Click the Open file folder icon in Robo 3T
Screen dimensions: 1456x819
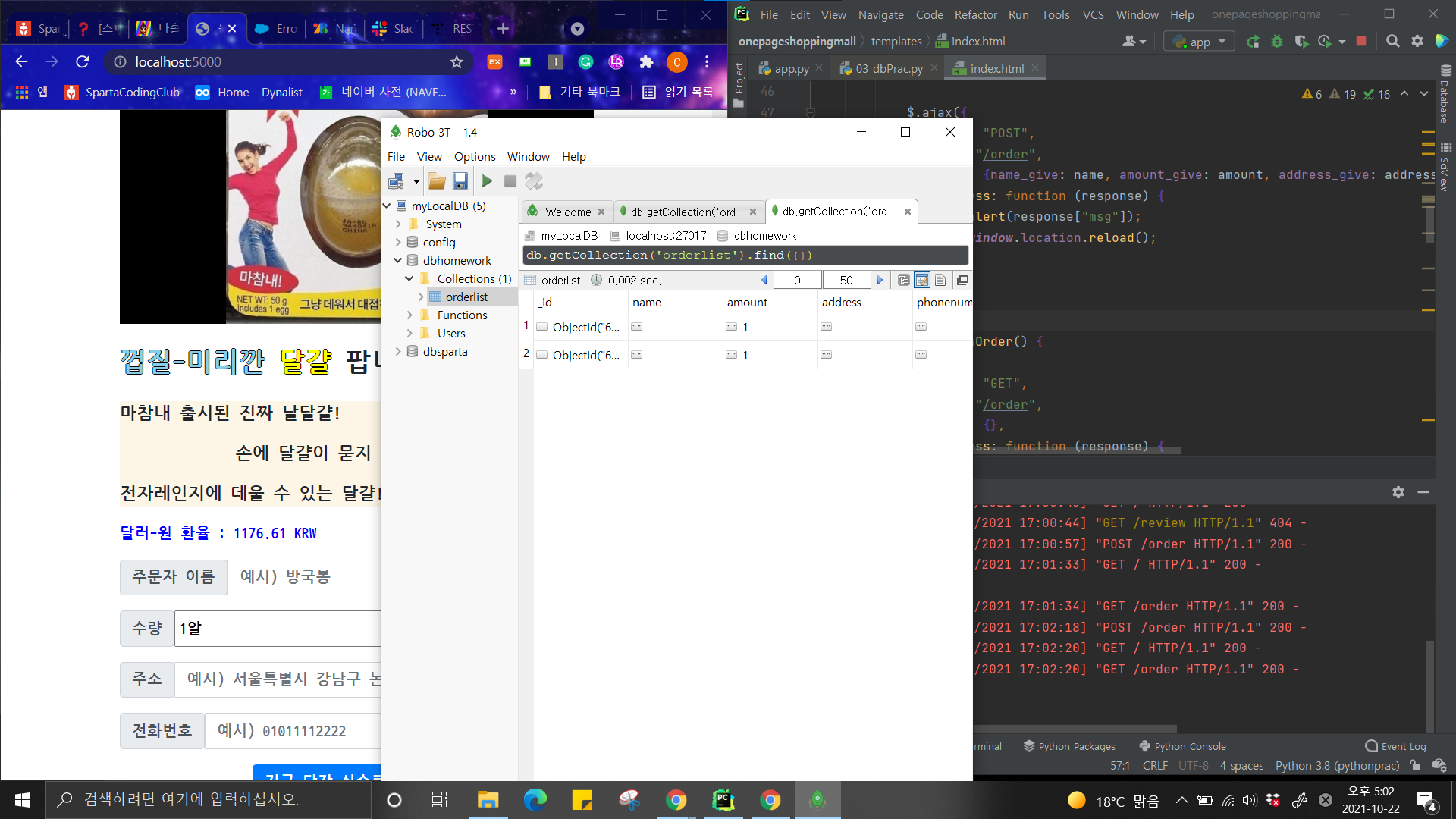tap(437, 181)
